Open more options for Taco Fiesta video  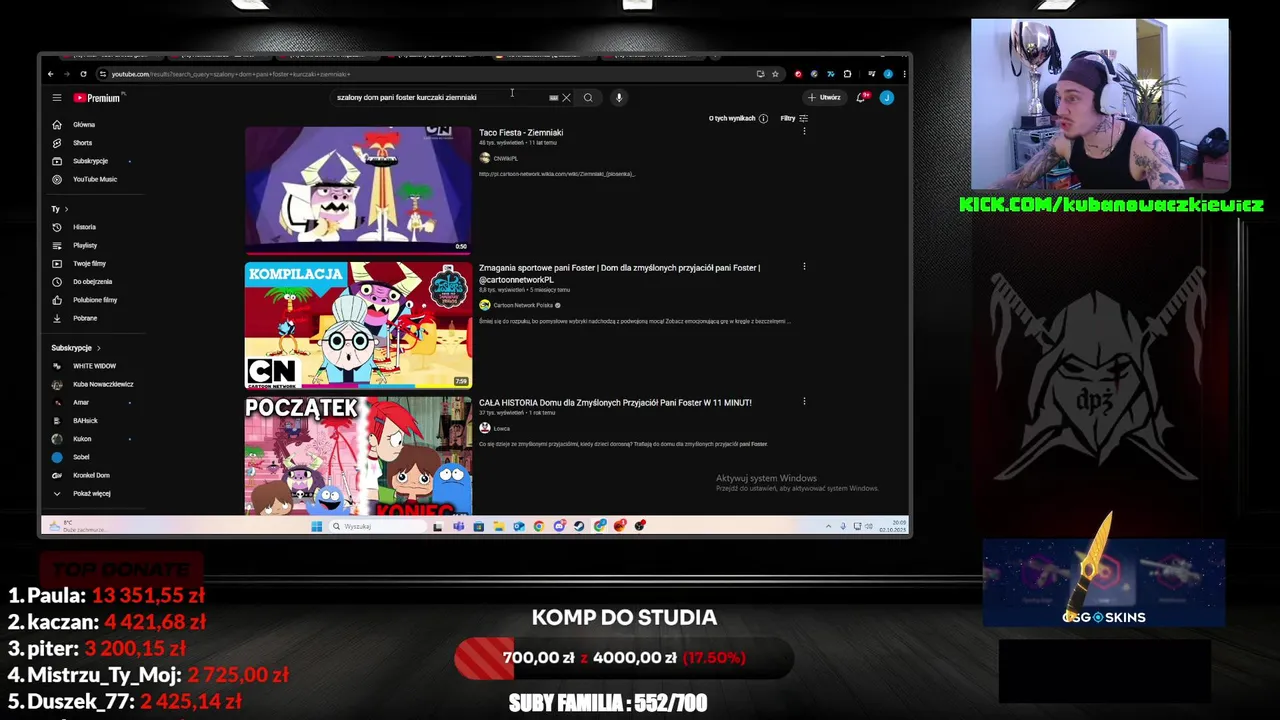coord(804,131)
